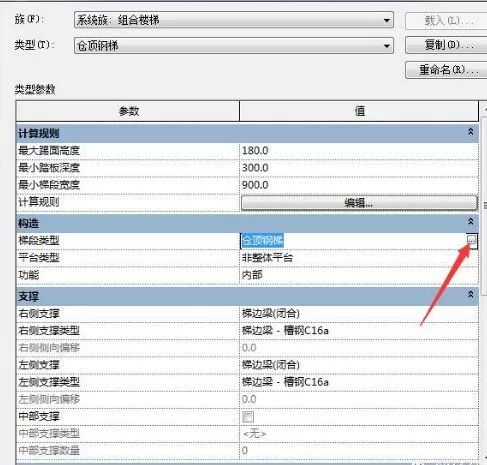This screenshot has height=465, width=487.
Task: Select the 最小梯段宽度 parameter label
Action: click(x=49, y=185)
